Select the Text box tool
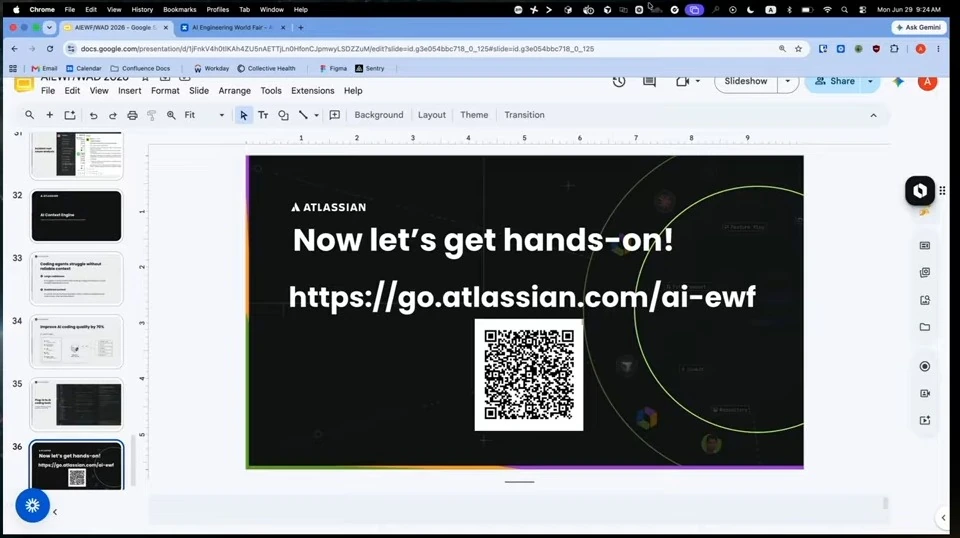Screen dimensions: 960x538 point(263,115)
